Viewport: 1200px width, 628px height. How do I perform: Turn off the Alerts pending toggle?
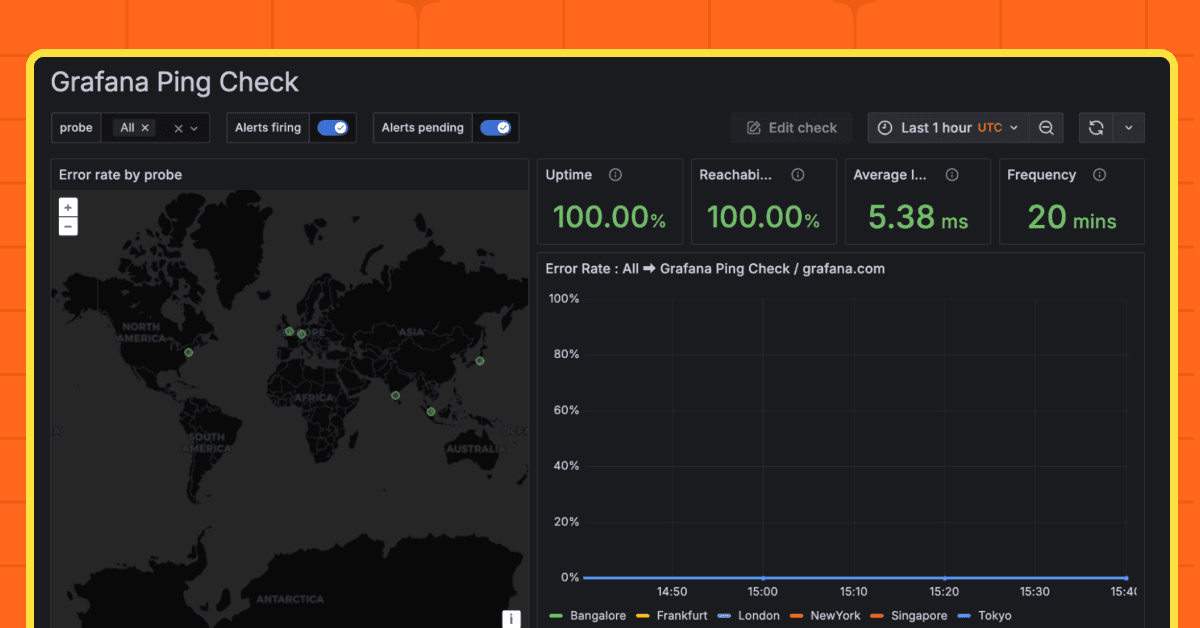[x=496, y=127]
